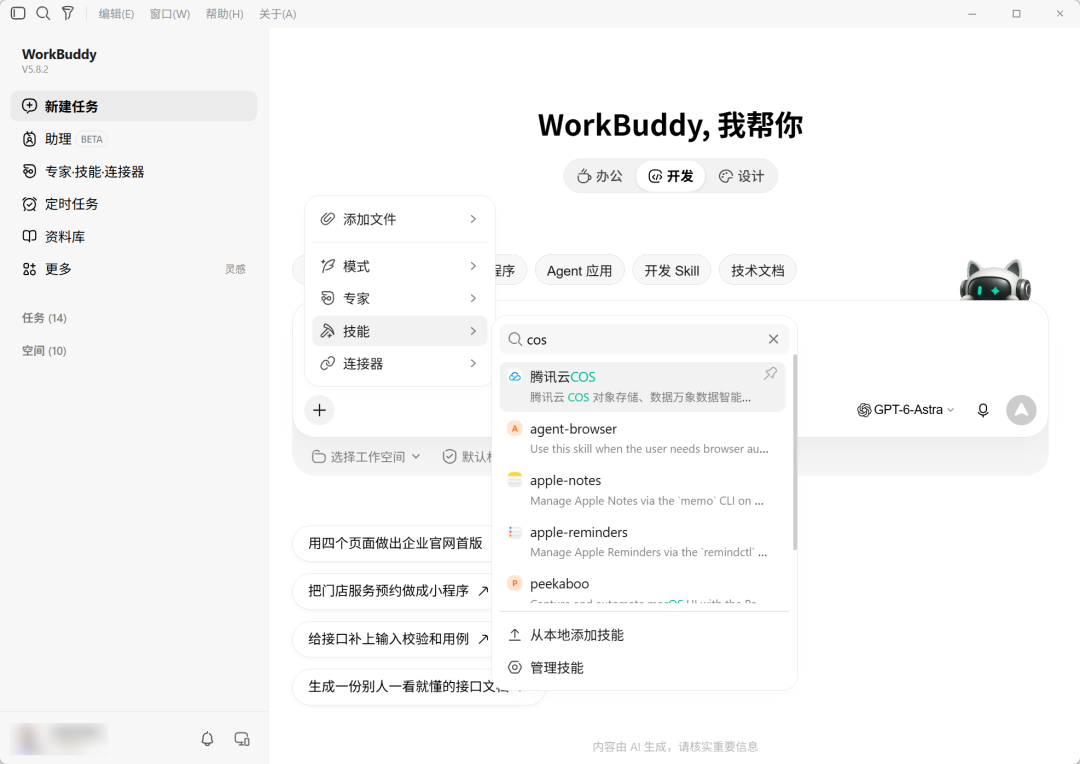The width and height of the screenshot is (1080, 764).
Task: Open 连接器 submenu in popup
Action: 399,364
